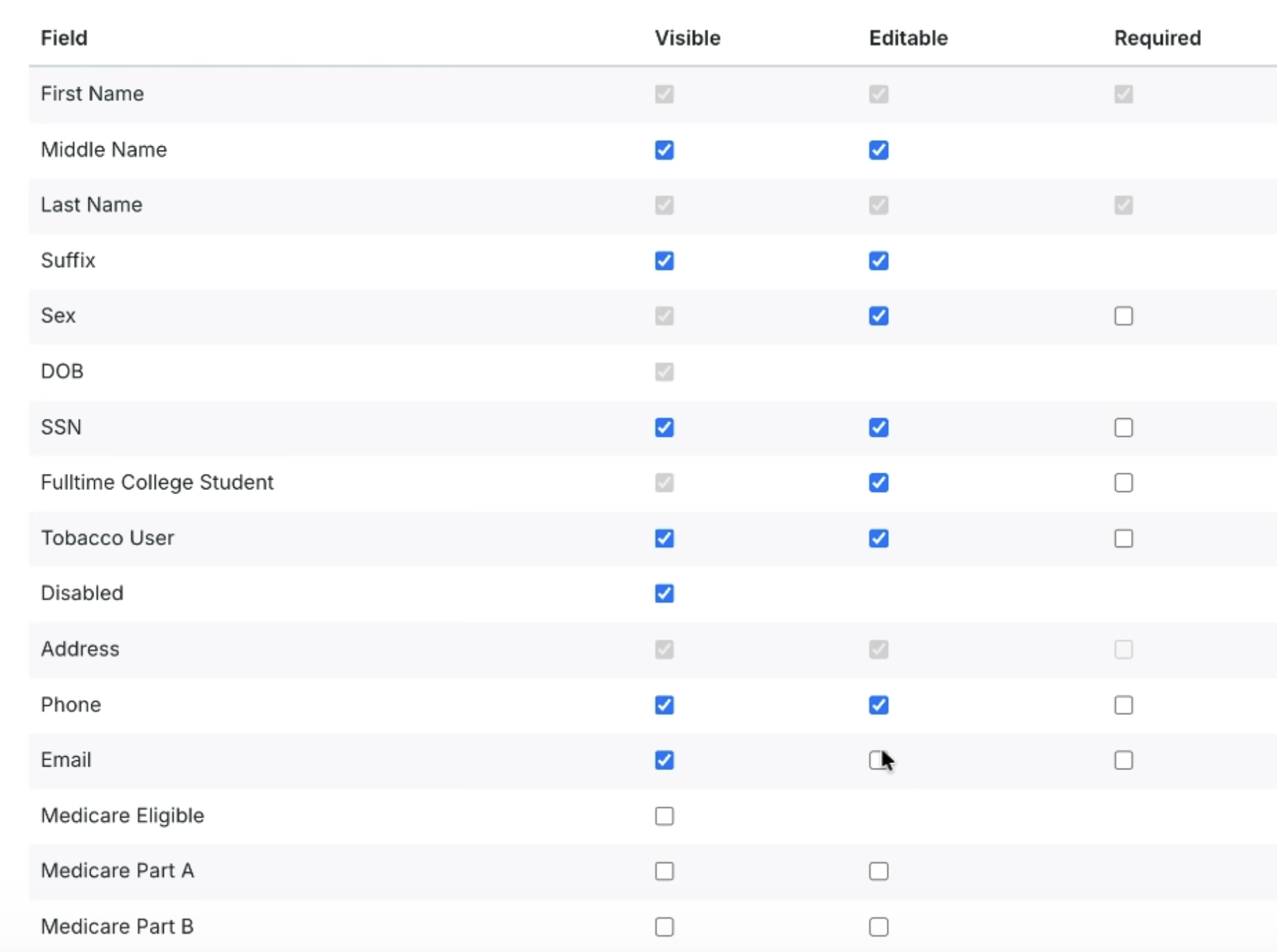Uncheck Editable for Fulltime College Student
This screenshot has height=952, width=1277.
(878, 482)
